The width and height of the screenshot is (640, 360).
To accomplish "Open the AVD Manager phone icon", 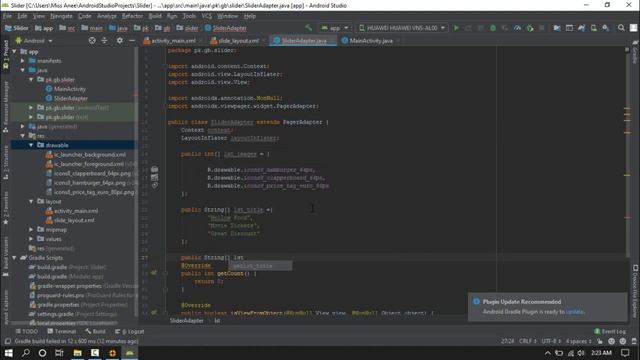I will click(x=593, y=28).
